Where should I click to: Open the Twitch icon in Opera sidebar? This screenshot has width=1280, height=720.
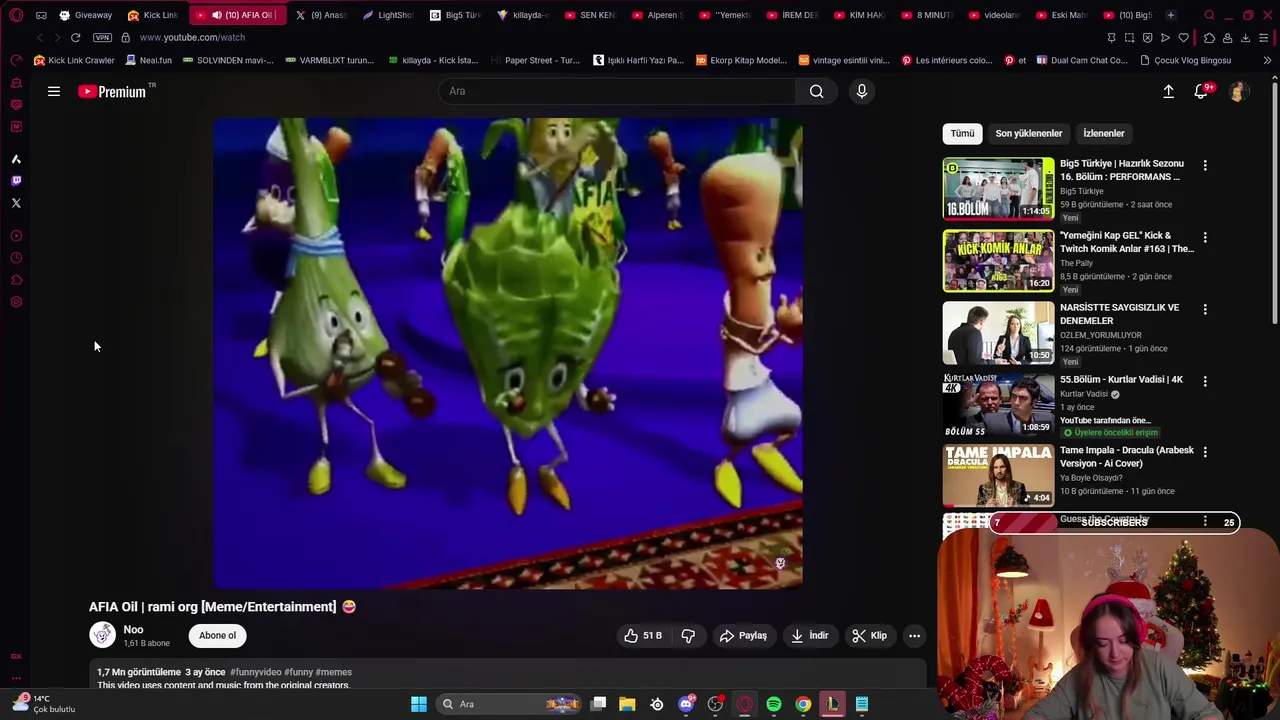[16, 181]
